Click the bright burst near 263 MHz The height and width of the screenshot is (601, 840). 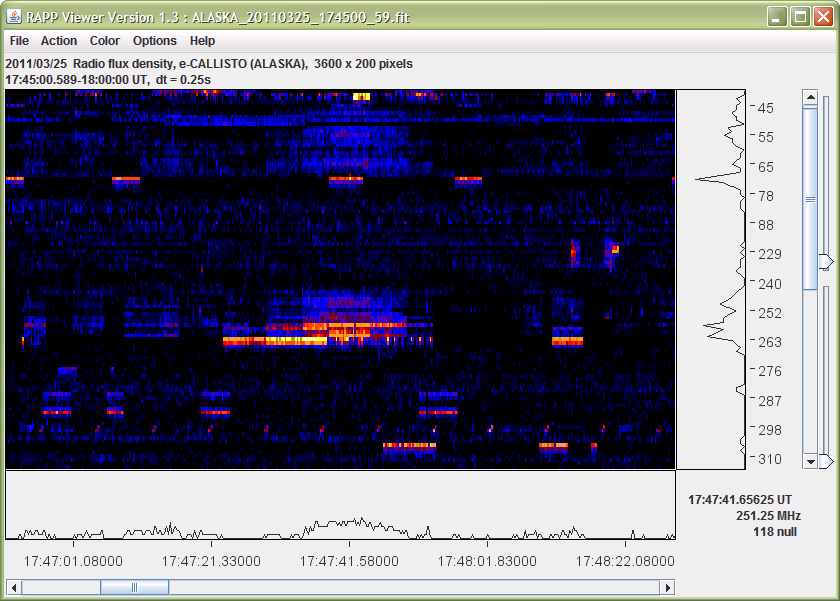coord(275,341)
